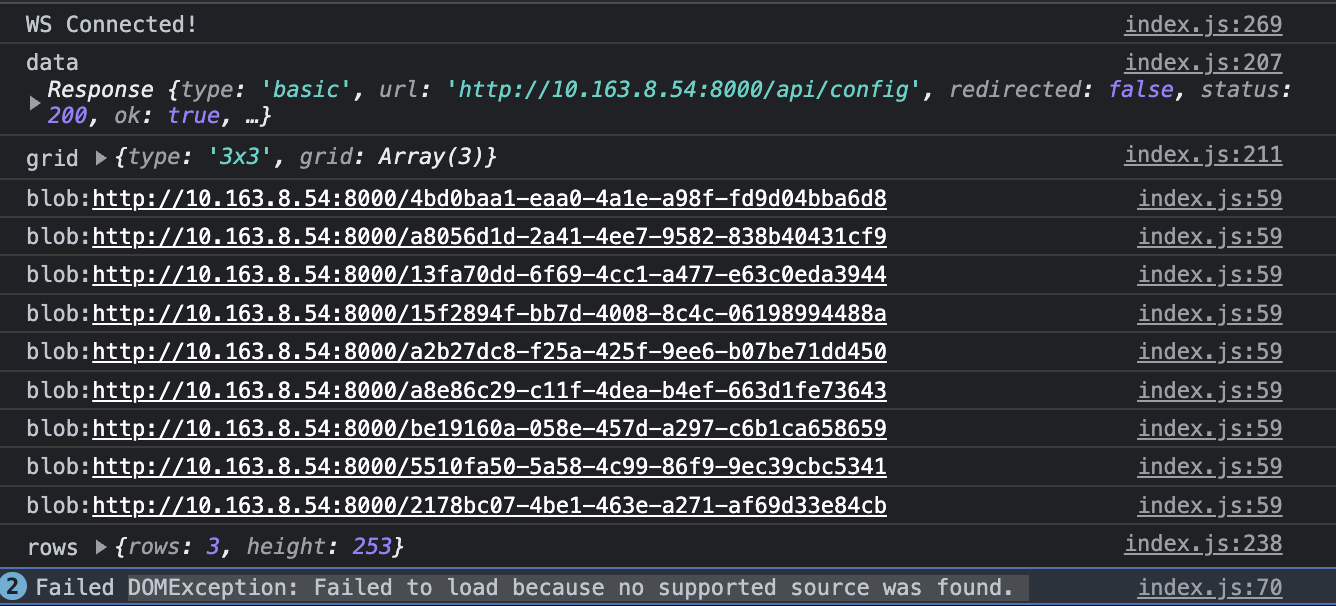Click the 'data' log label
The height and width of the screenshot is (606, 1336).
click(52, 63)
